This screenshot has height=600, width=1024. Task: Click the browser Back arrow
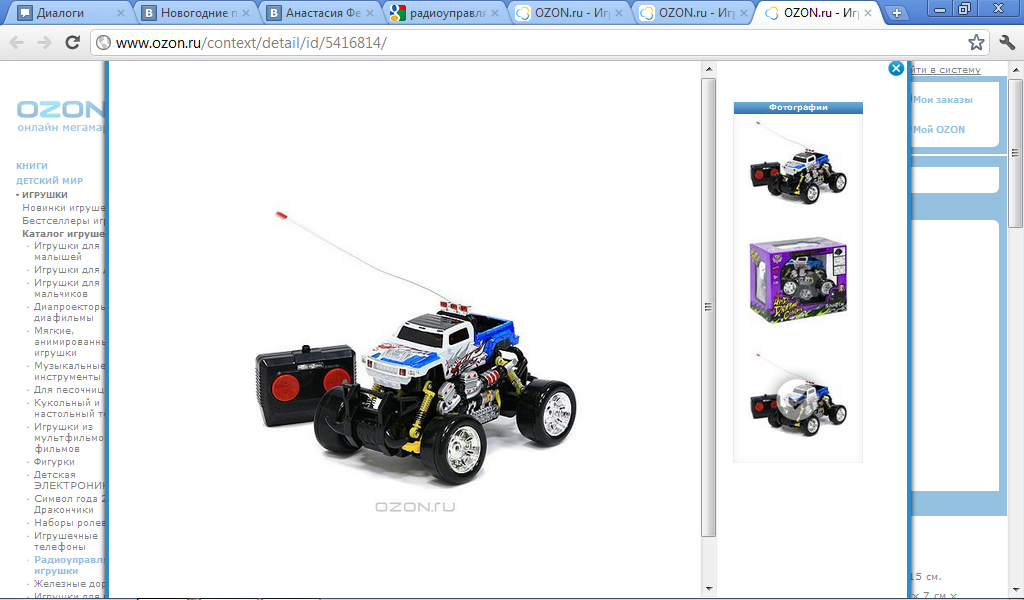pos(16,43)
